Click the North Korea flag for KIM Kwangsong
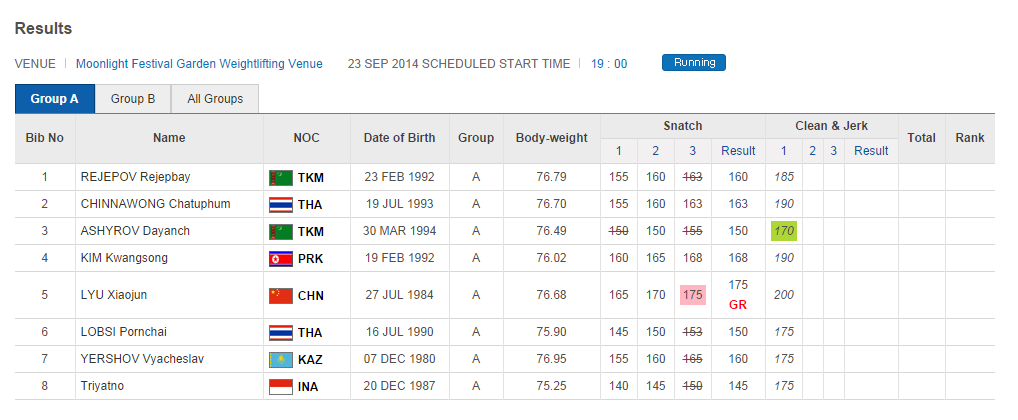1018x420 pixels. pos(280,258)
